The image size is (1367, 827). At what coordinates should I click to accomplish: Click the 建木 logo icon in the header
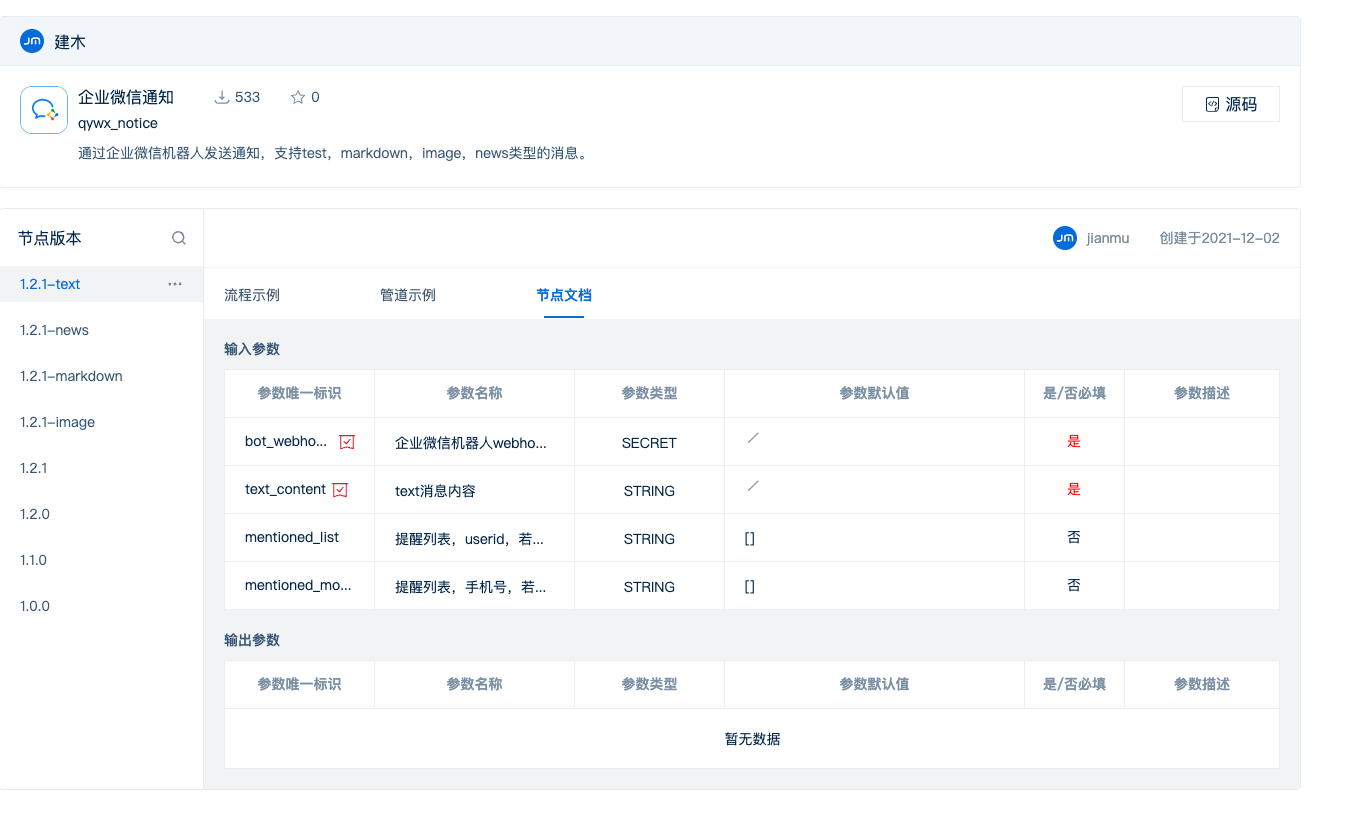(32, 41)
